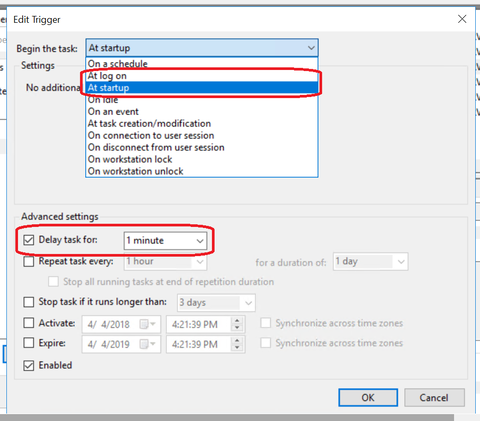The width and height of the screenshot is (480, 421).
Task: Enable the Expire checkbox
Action: click(x=29, y=343)
